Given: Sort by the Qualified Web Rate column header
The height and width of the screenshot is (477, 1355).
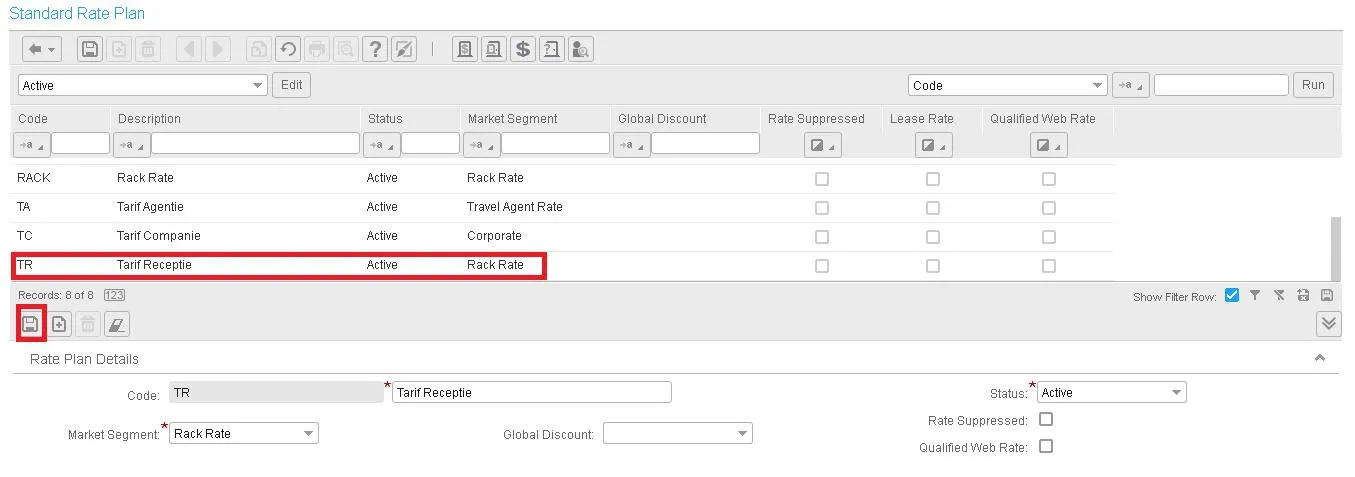Looking at the screenshot, I should pos(1043,119).
